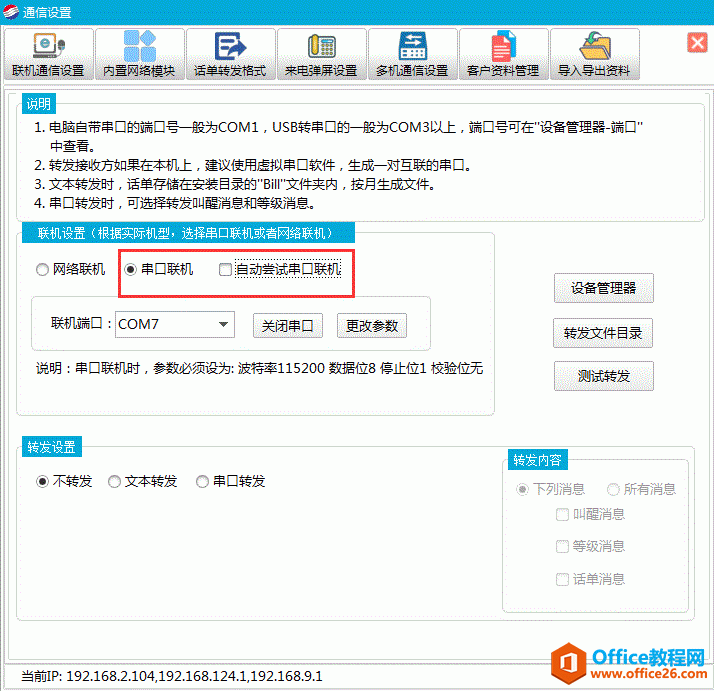Select 下列消息 radio option
This screenshot has height=691, width=714.
click(x=522, y=490)
